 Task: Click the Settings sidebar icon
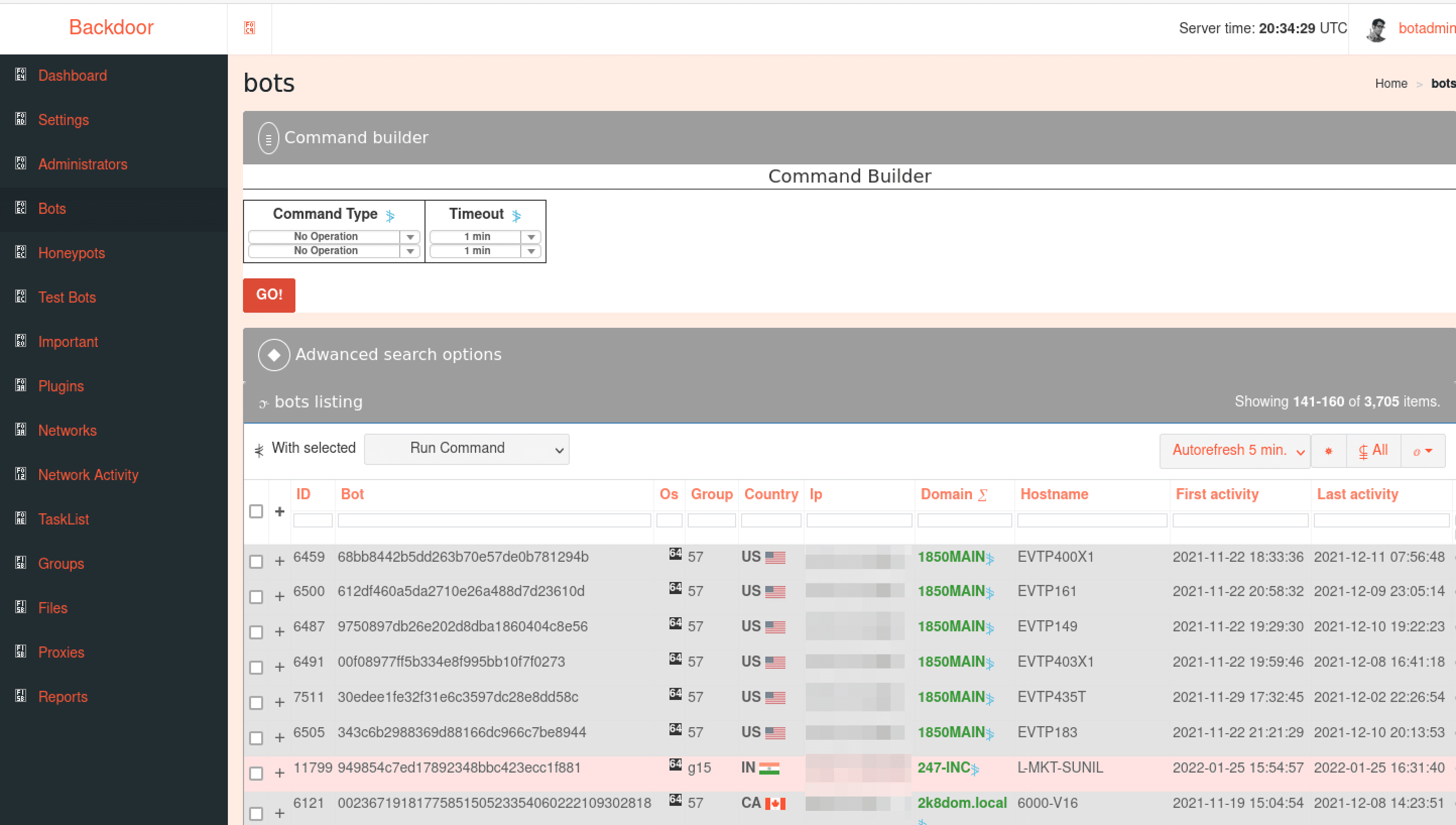21,119
